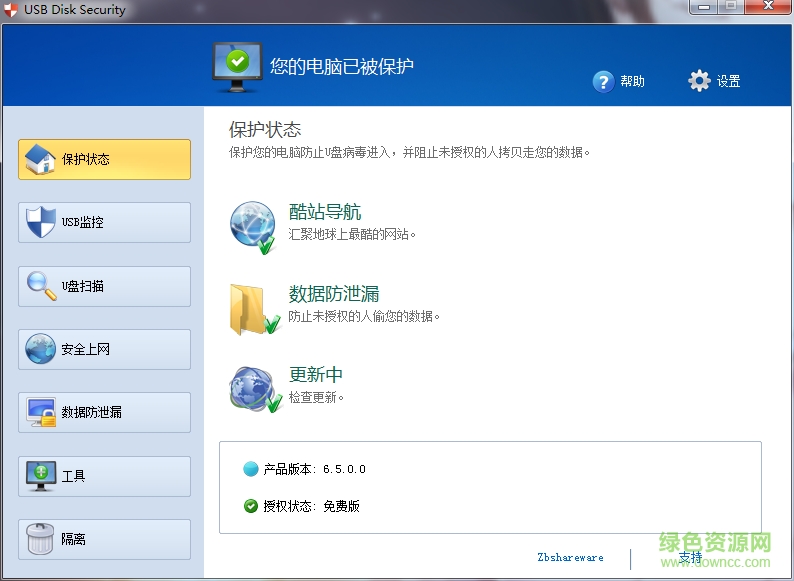Click the locked monitor icon on 数据防泄漏
This screenshot has height=581, width=794.
click(42, 412)
